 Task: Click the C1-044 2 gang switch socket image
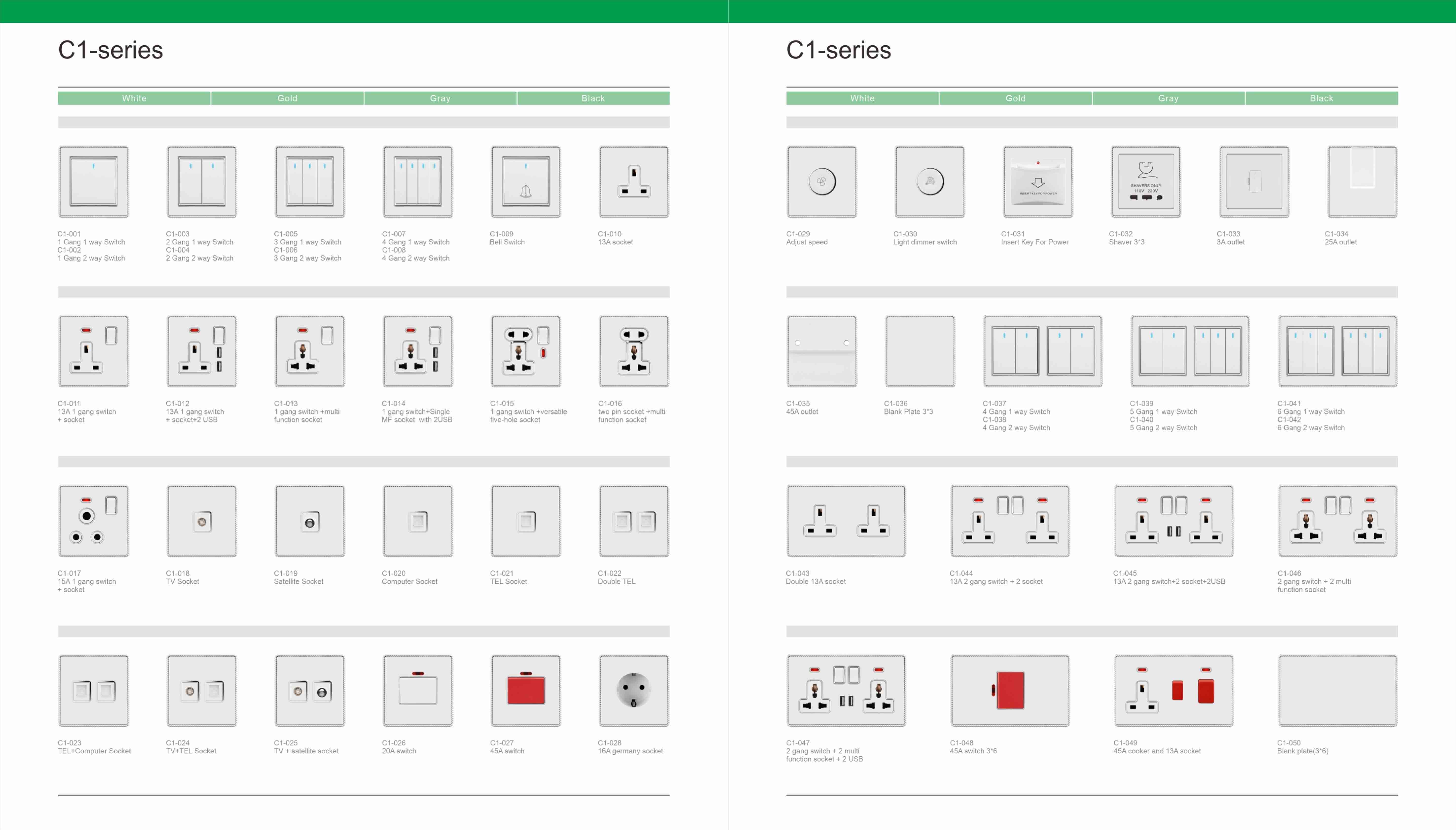tap(1010, 521)
